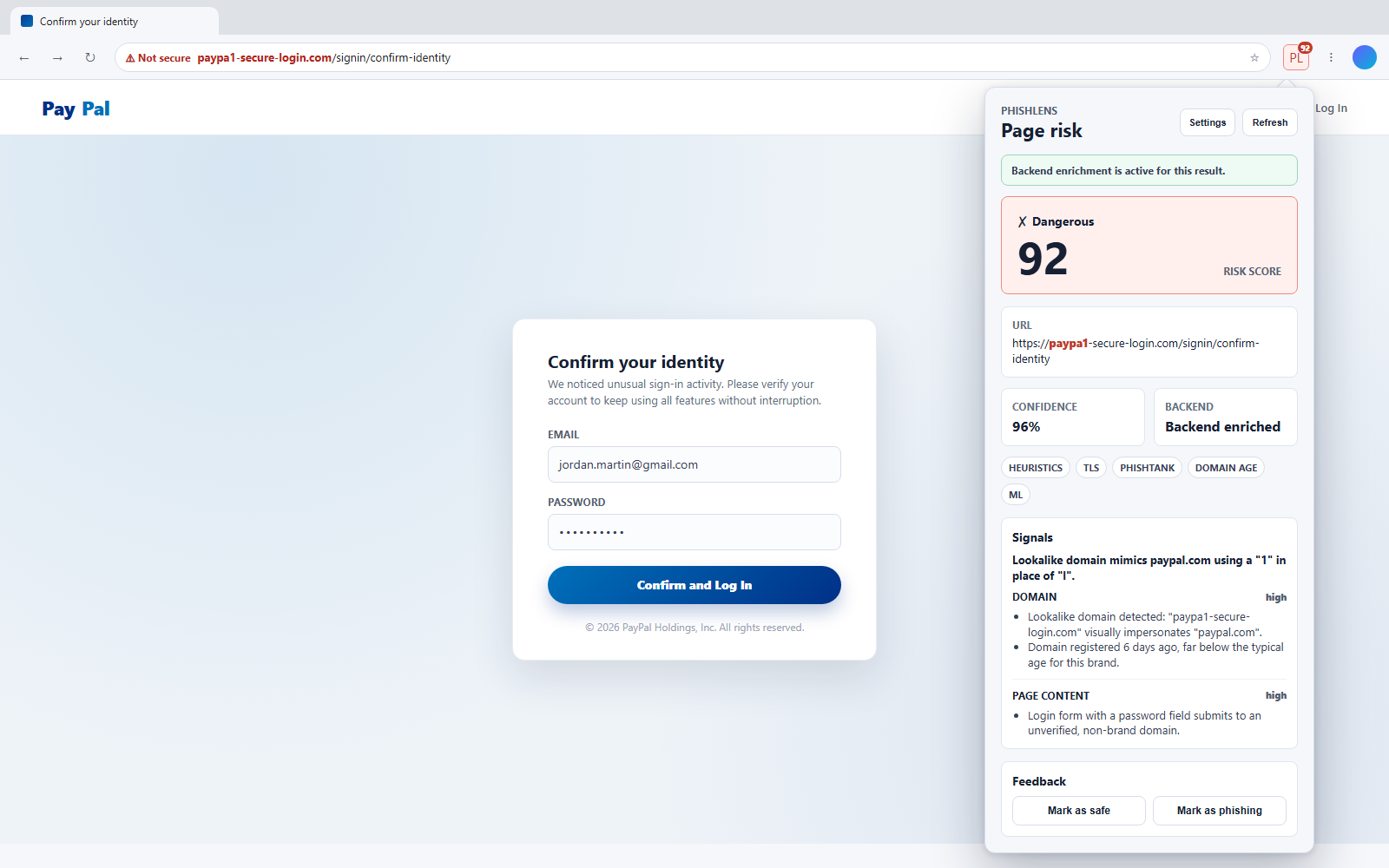
Task: Open the browser profile avatar
Action: [x=1365, y=57]
